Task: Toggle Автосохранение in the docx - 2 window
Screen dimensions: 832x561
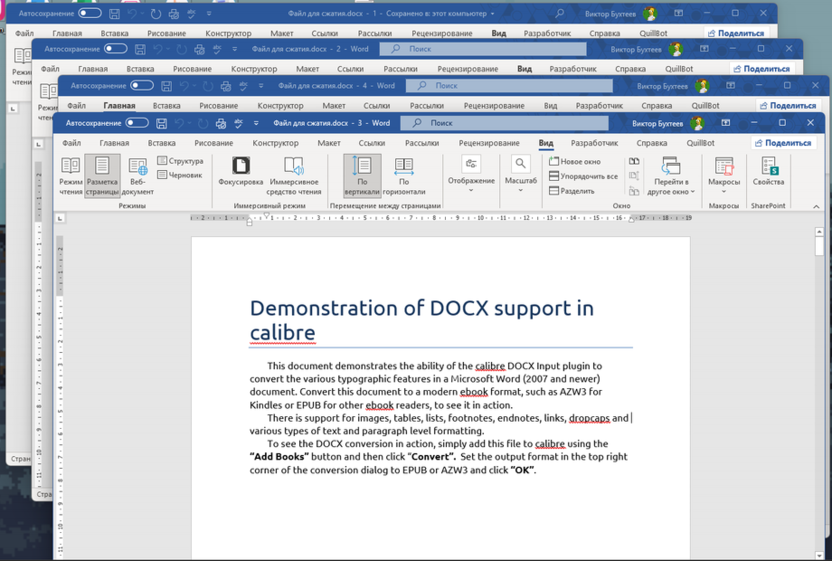Action: (116, 49)
